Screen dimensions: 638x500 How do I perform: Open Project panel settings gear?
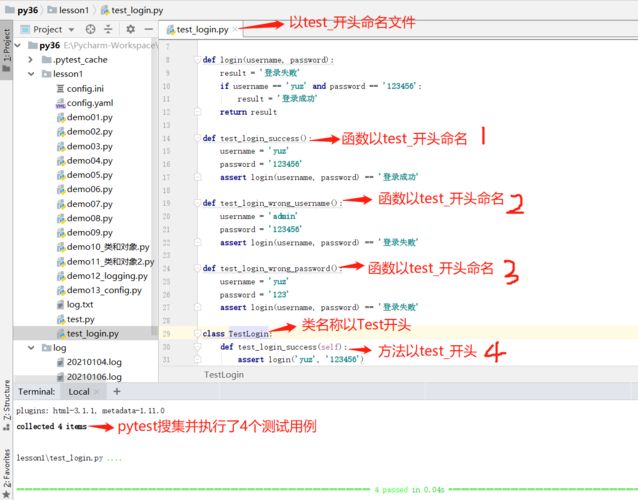(x=131, y=29)
